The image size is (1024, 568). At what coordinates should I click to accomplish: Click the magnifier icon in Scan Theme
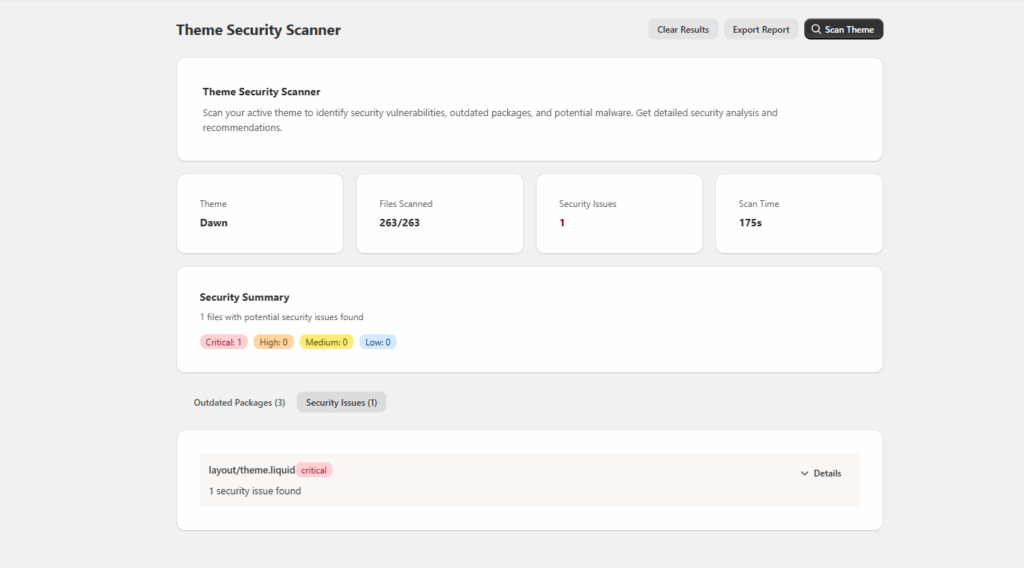click(816, 29)
